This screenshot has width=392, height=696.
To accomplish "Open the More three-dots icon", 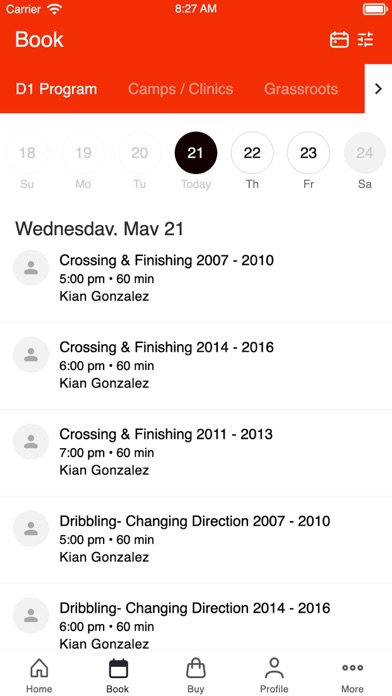I will pyautogui.click(x=352, y=668).
